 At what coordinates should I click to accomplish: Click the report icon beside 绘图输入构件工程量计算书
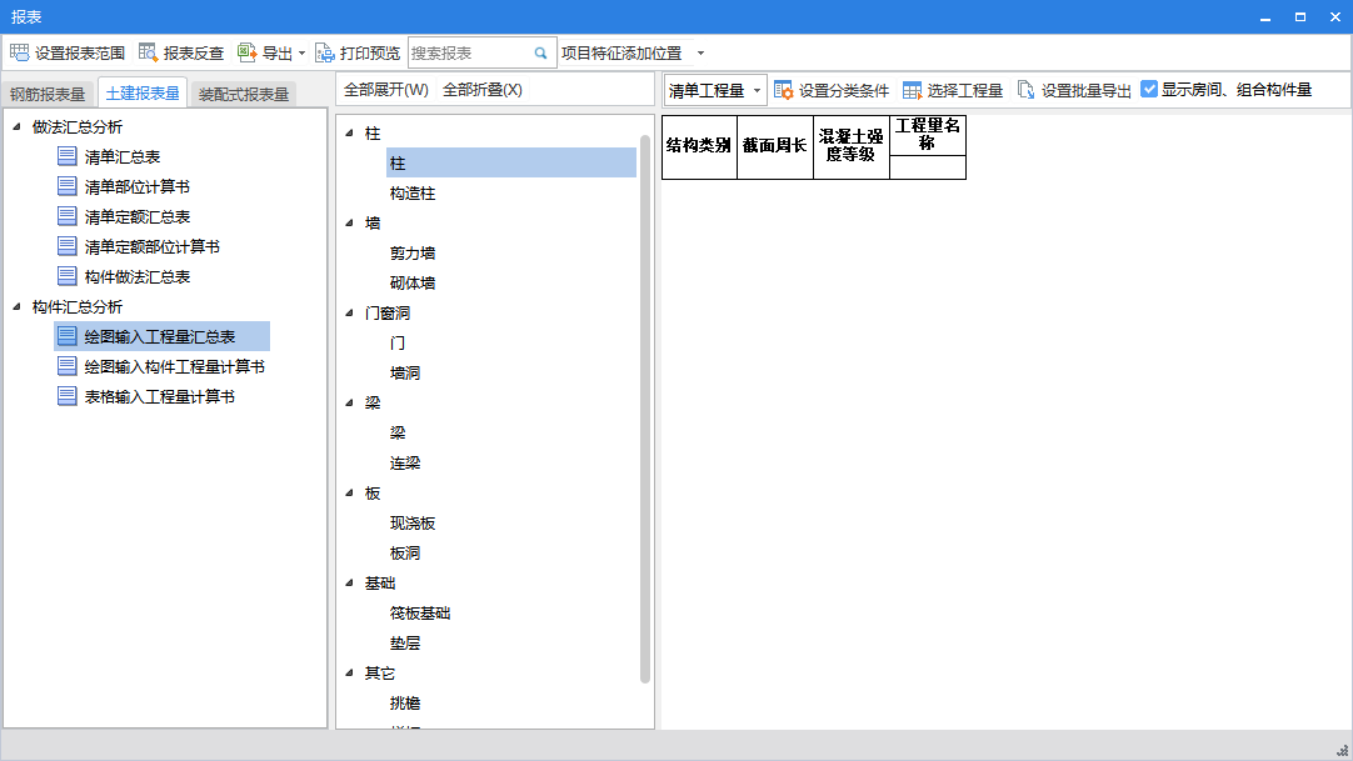point(67,366)
